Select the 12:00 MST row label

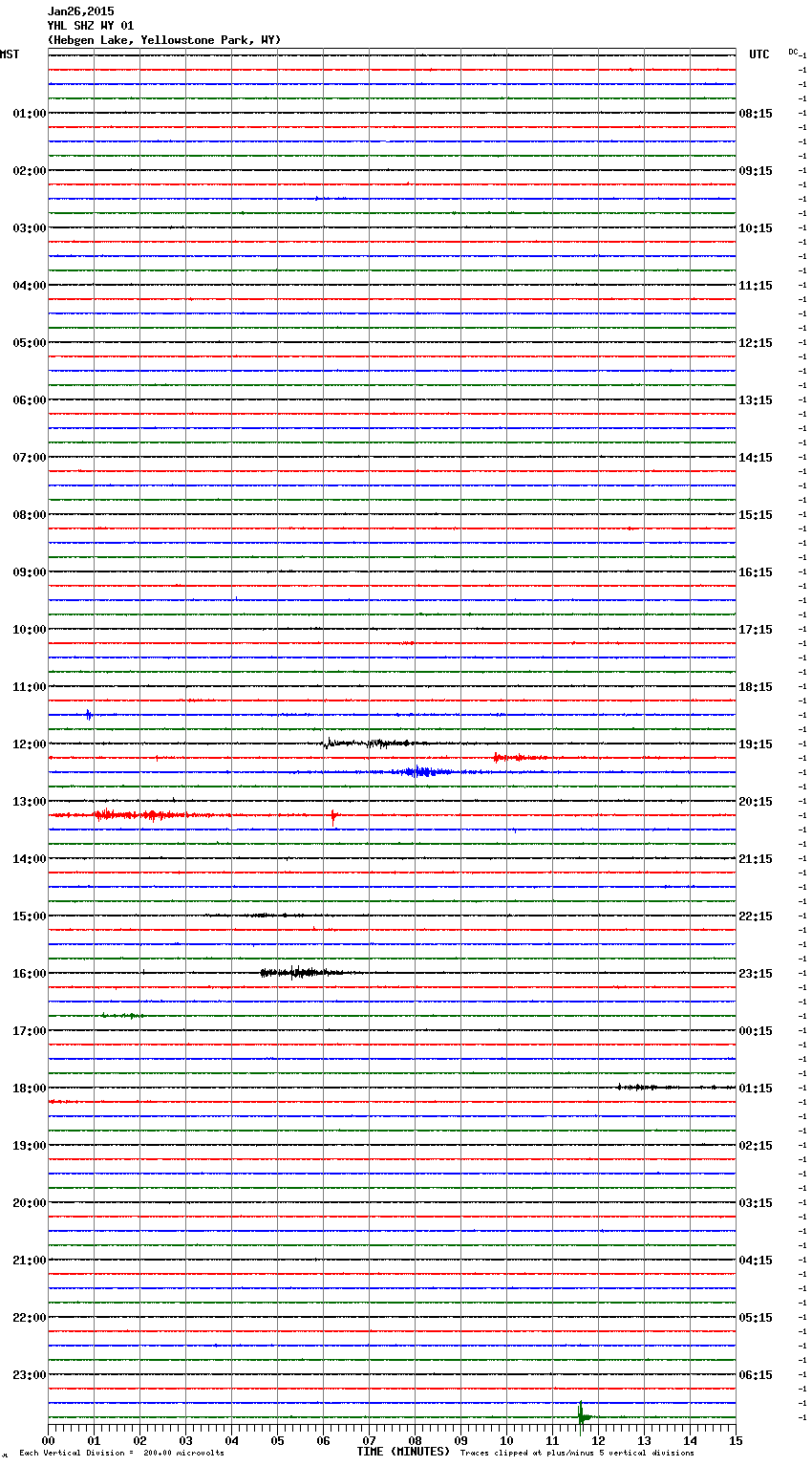pos(30,744)
